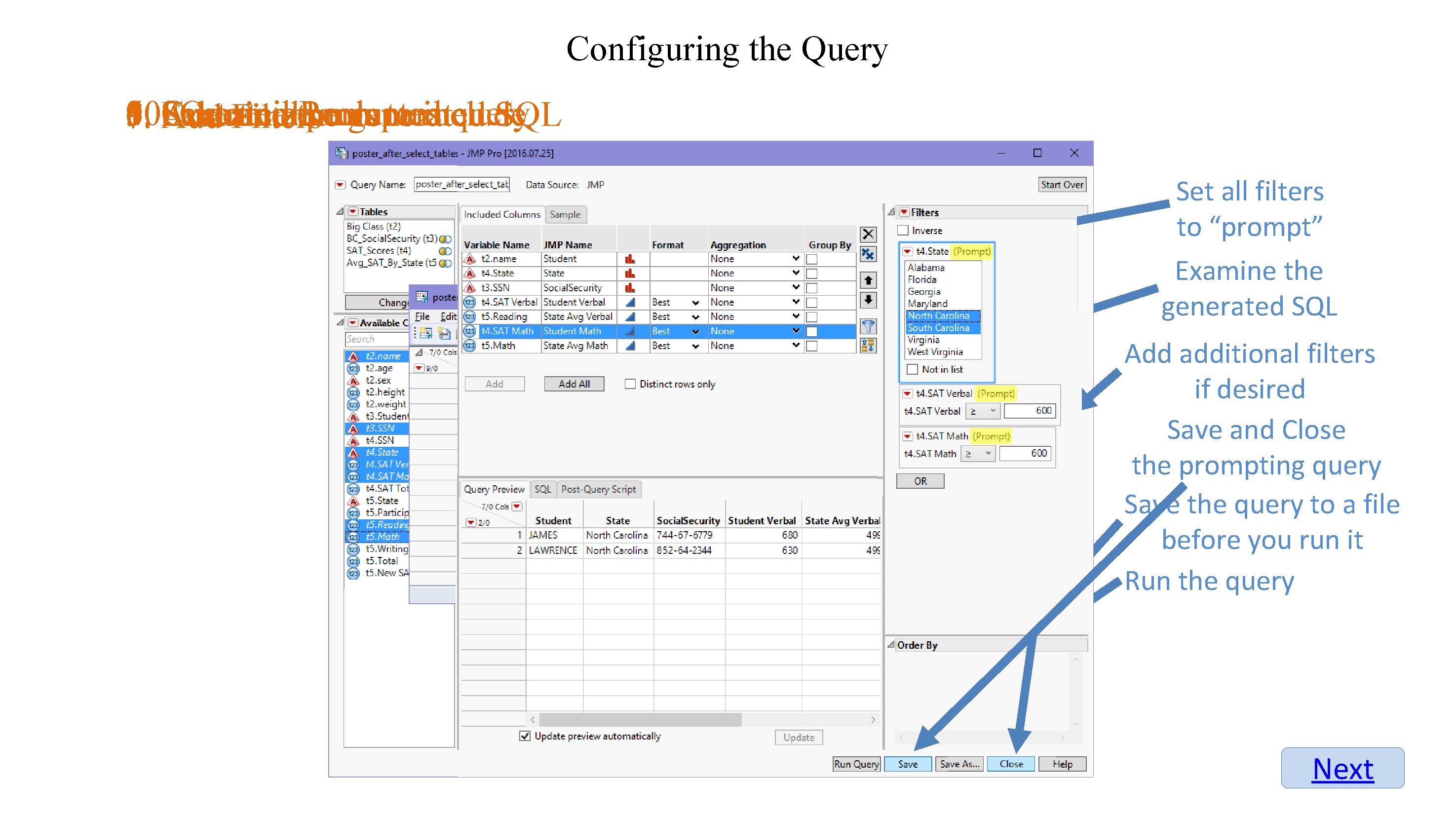Enable the Distinct rows only checkbox

(631, 384)
